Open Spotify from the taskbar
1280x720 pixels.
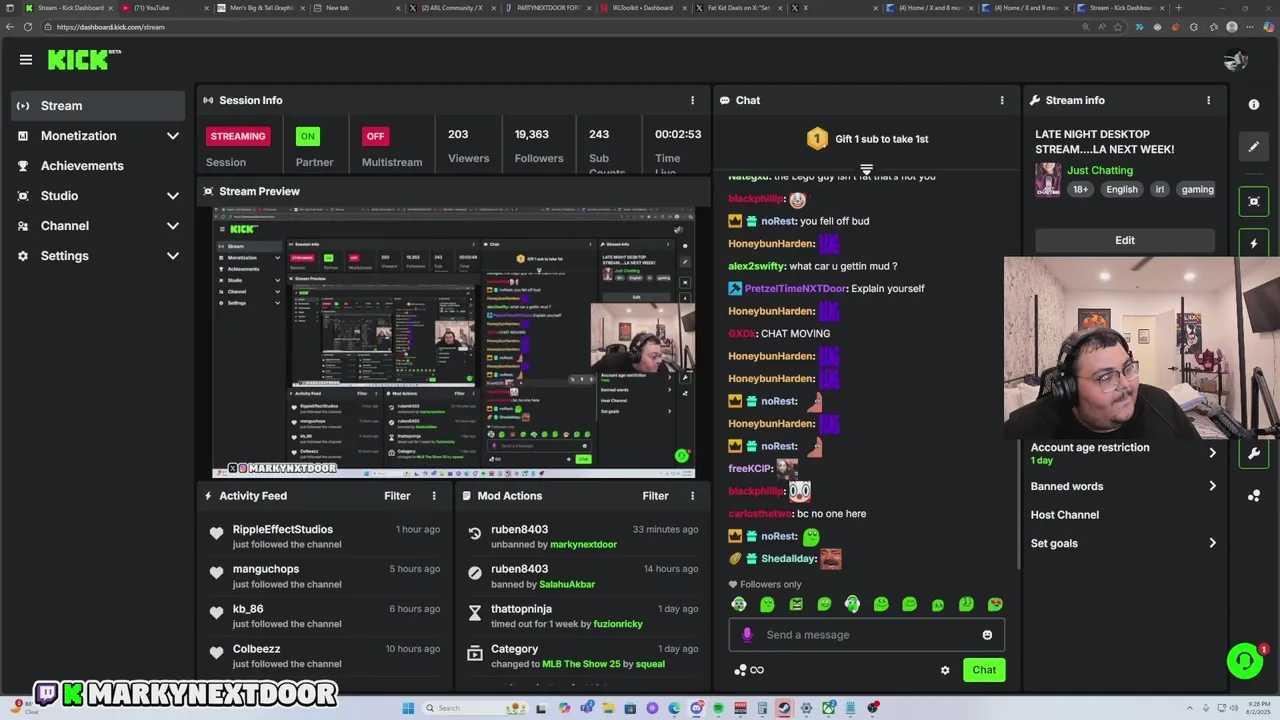pyautogui.click(x=718, y=708)
